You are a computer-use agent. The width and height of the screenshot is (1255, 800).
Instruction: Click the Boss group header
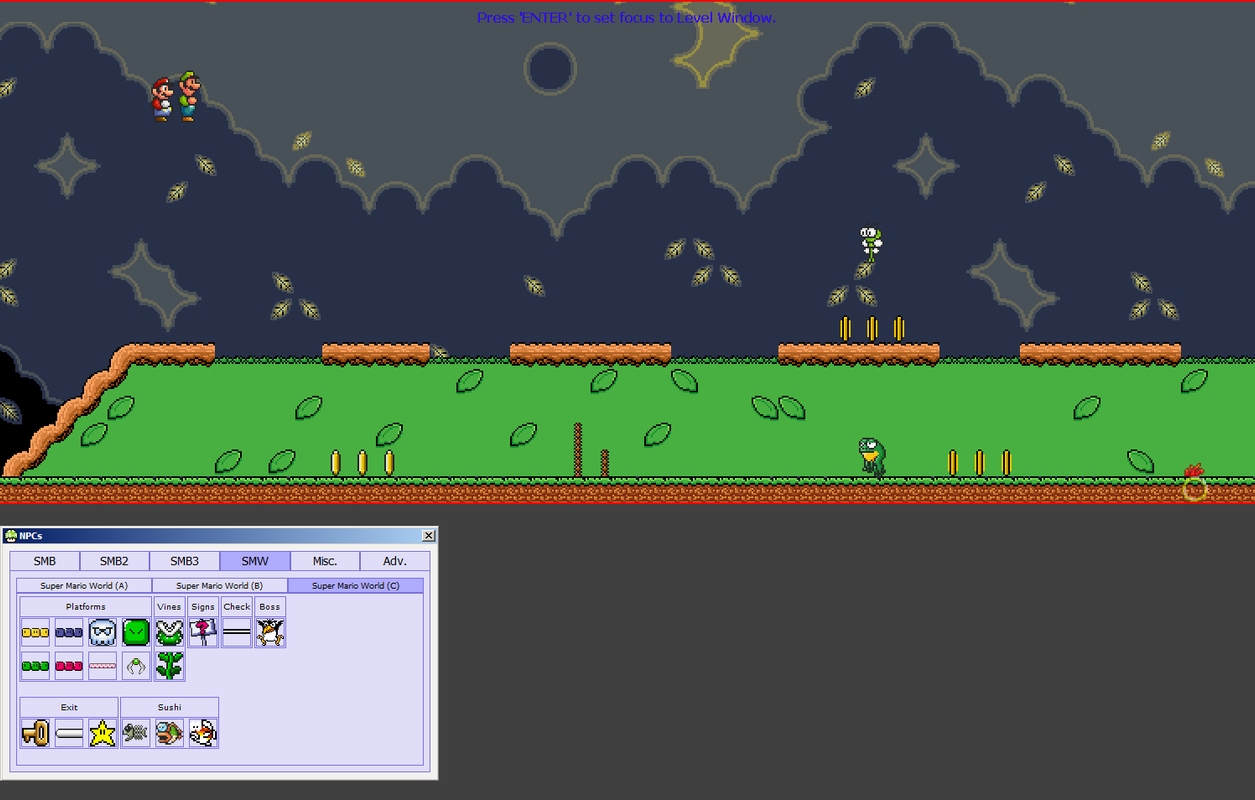[x=270, y=606]
